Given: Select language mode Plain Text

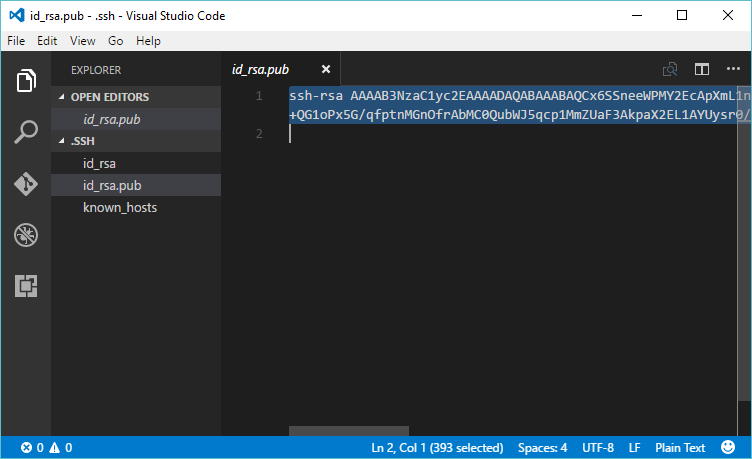Looking at the screenshot, I should (680, 448).
